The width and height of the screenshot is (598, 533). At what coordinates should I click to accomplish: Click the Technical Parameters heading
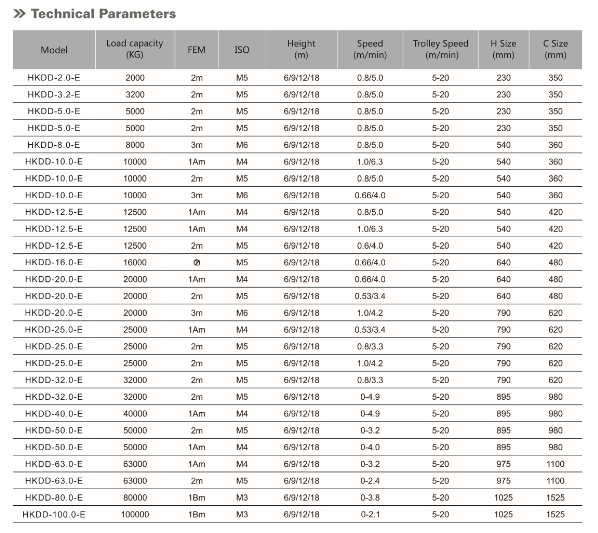point(103,14)
